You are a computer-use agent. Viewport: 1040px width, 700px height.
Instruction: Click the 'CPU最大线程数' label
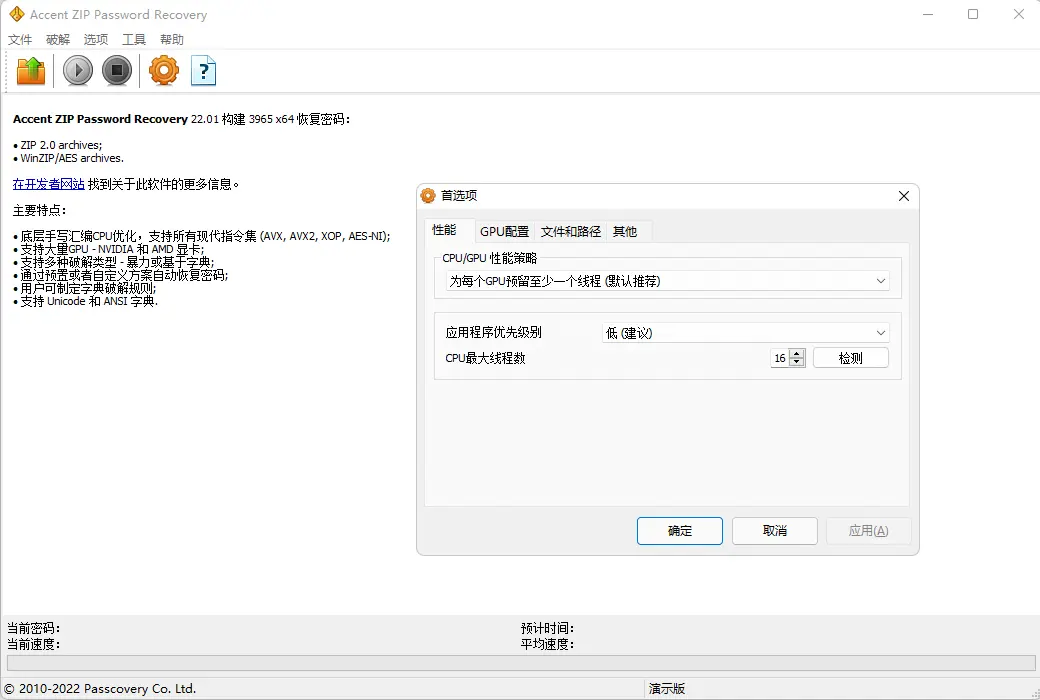point(486,358)
